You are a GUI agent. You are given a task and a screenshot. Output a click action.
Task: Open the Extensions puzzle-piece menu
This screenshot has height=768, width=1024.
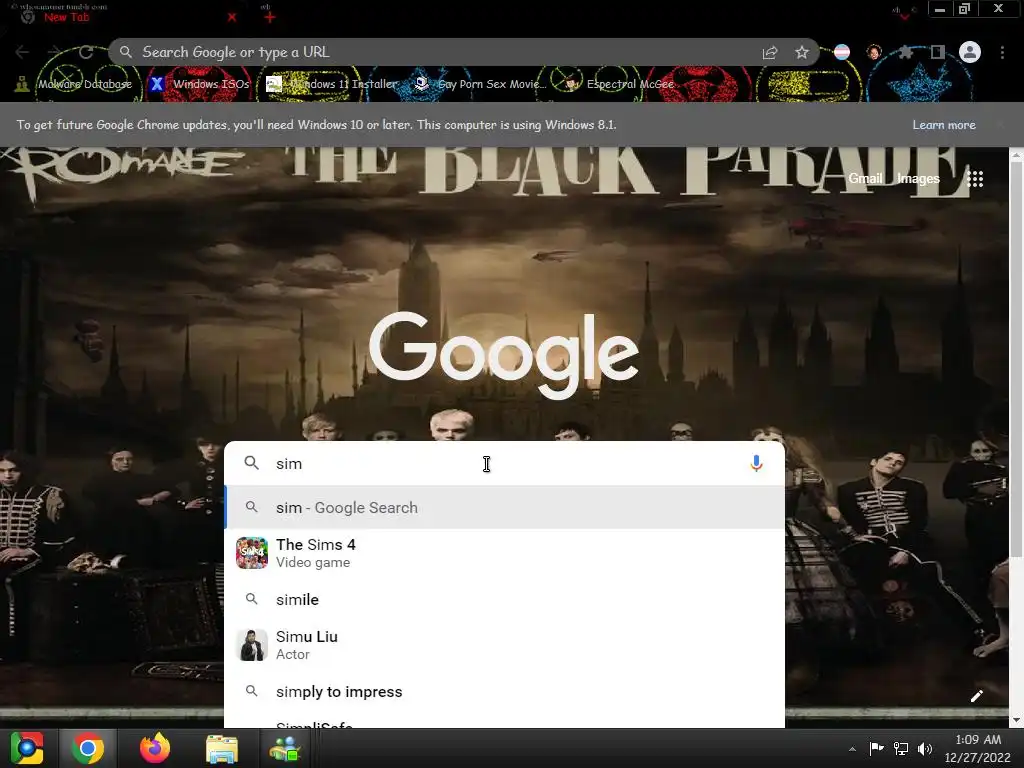tap(905, 52)
